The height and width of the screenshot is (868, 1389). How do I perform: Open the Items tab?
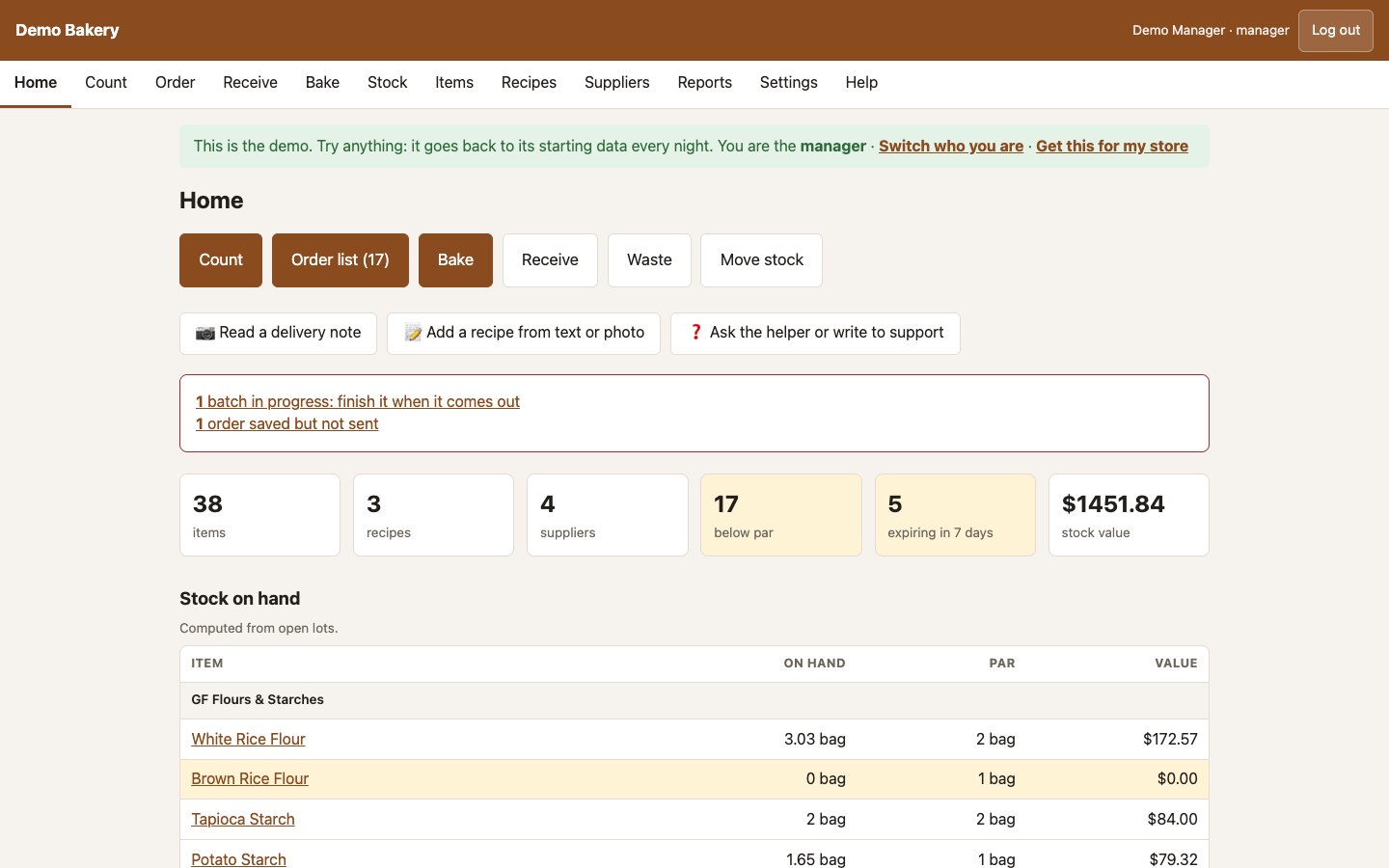tap(454, 83)
